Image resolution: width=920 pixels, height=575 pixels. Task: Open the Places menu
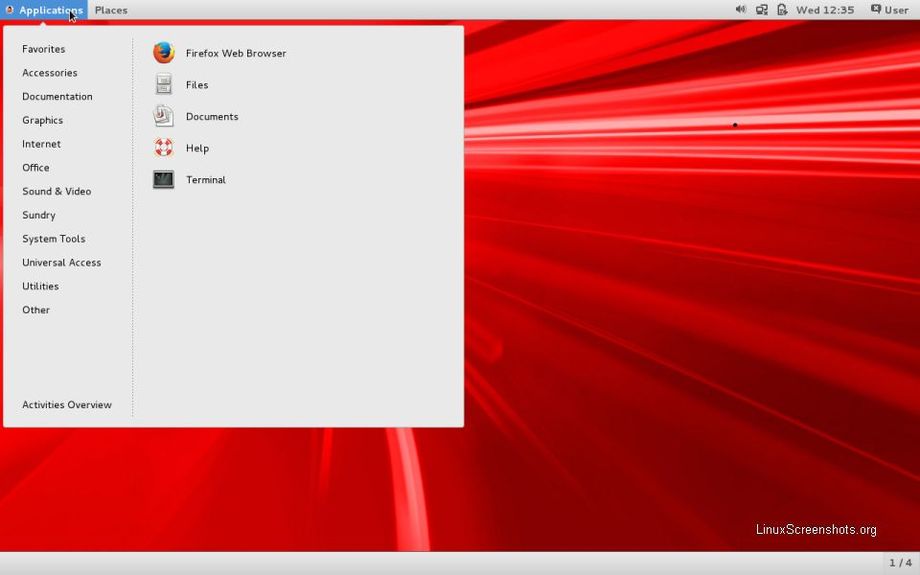[x=111, y=10]
